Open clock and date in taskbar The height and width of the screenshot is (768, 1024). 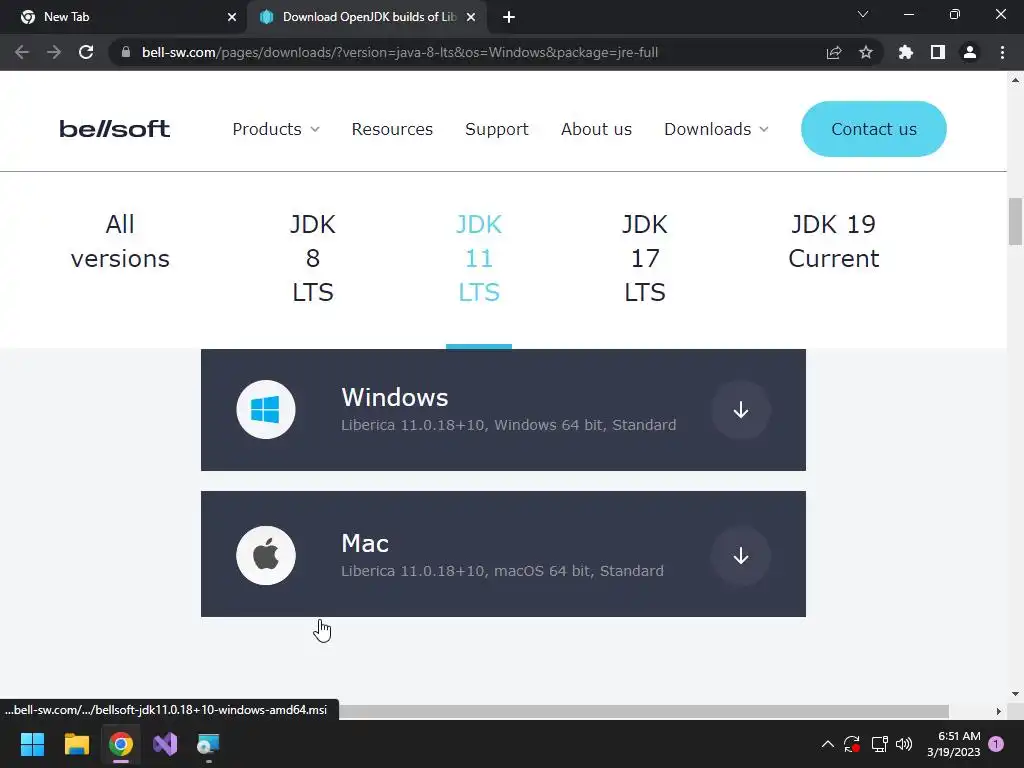click(953, 744)
